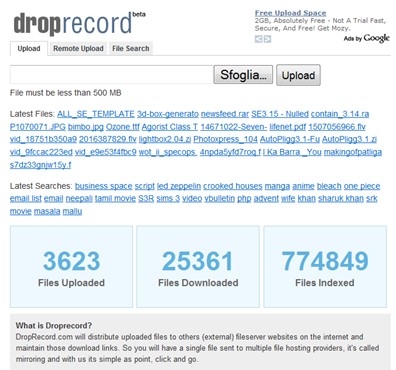Select the Upload tab
Screen dimensions: 396x370
(29, 49)
